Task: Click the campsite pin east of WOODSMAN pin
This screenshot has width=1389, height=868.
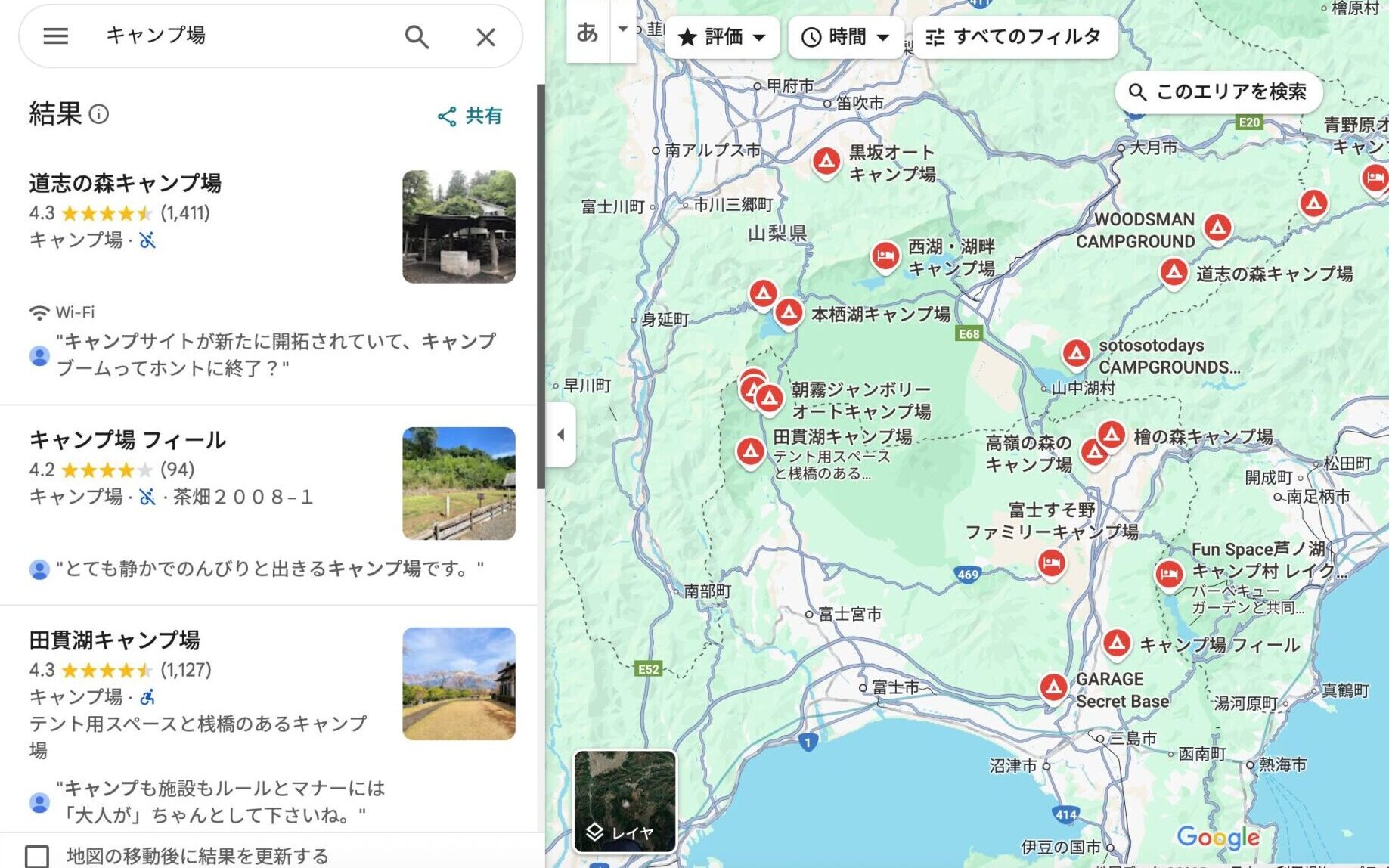Action: tap(1313, 203)
